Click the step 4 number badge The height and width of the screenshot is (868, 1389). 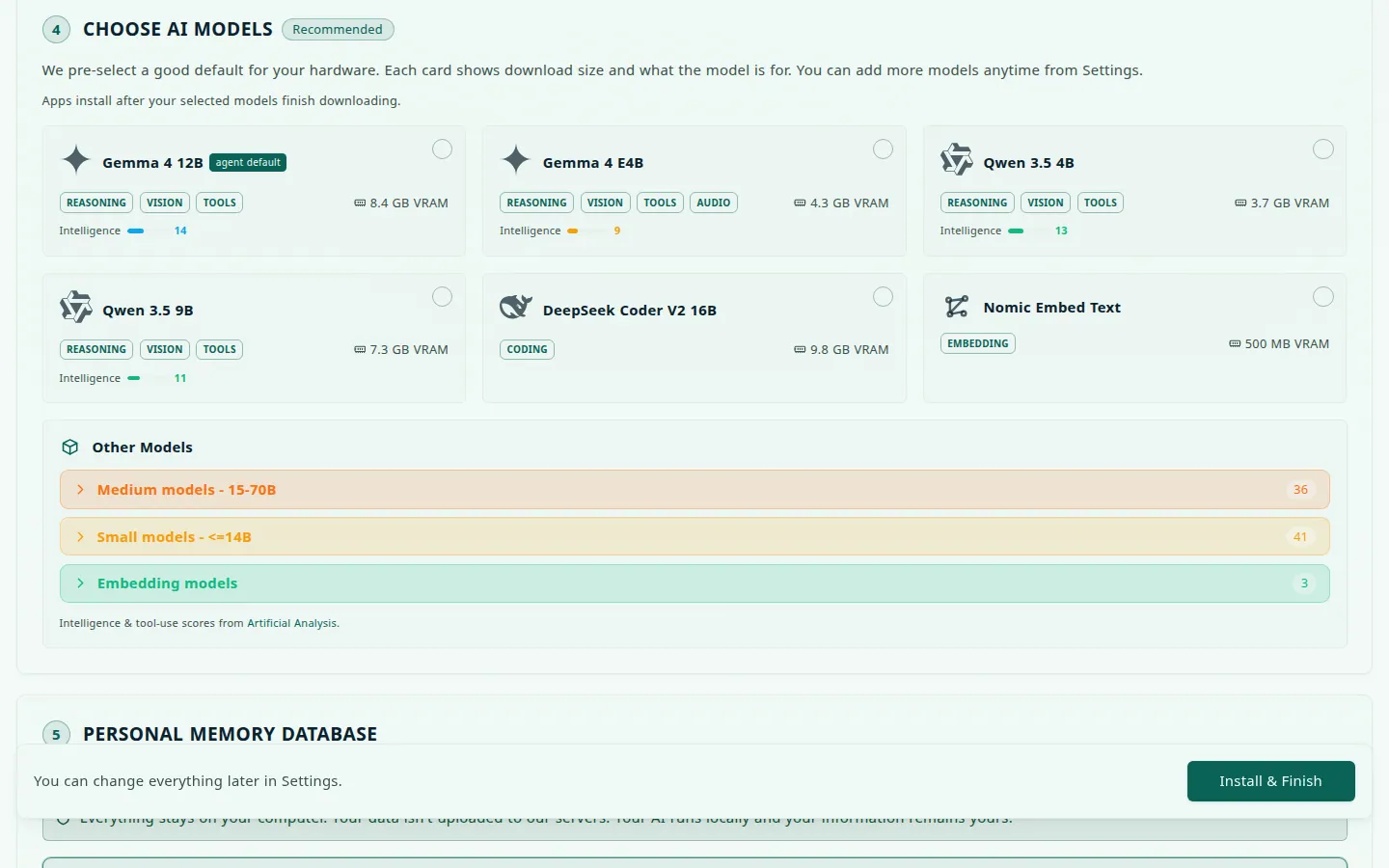(x=56, y=30)
